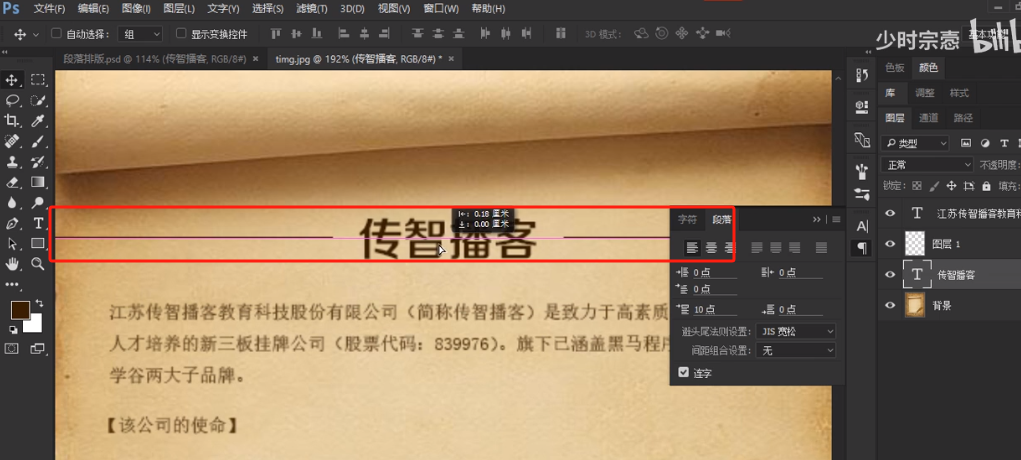Switch to the 通道 panel tab

(929, 118)
